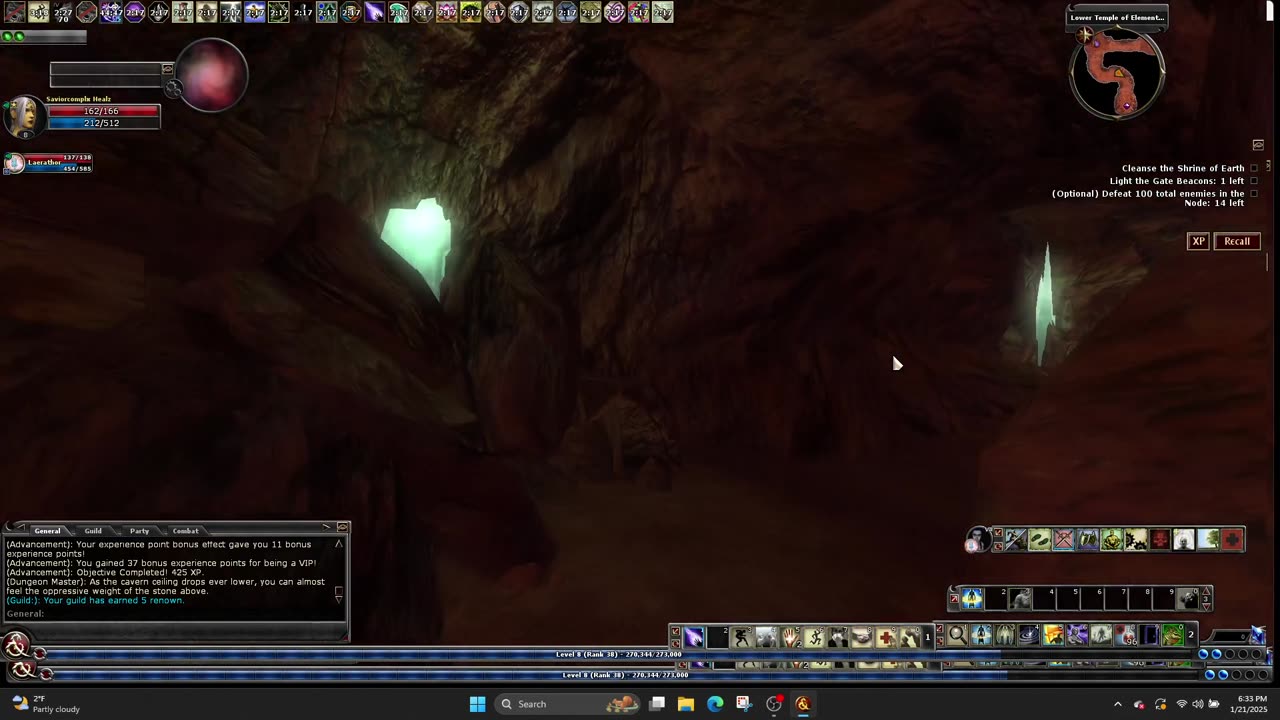Cast the purple figure spell in hotbar 2
The height and width of the screenshot is (720, 1280).
click(1077, 634)
